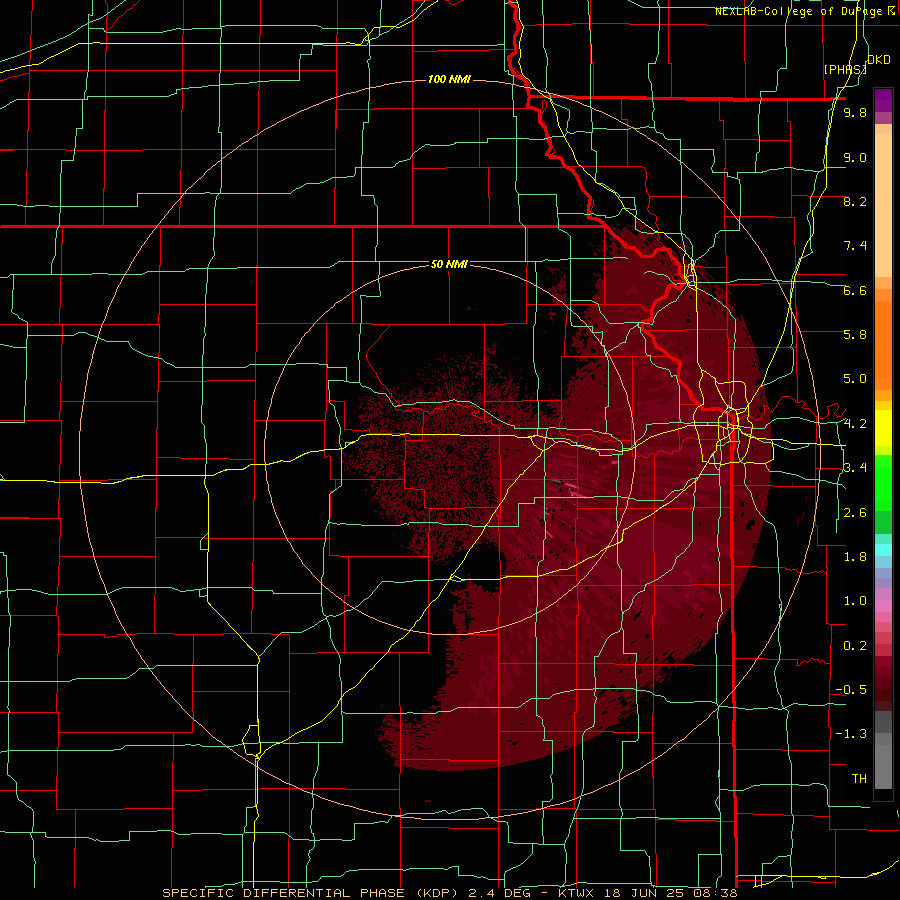Screen dimensions: 900x900
Task: Click the 7.4 value on the color scale
Action: point(855,246)
